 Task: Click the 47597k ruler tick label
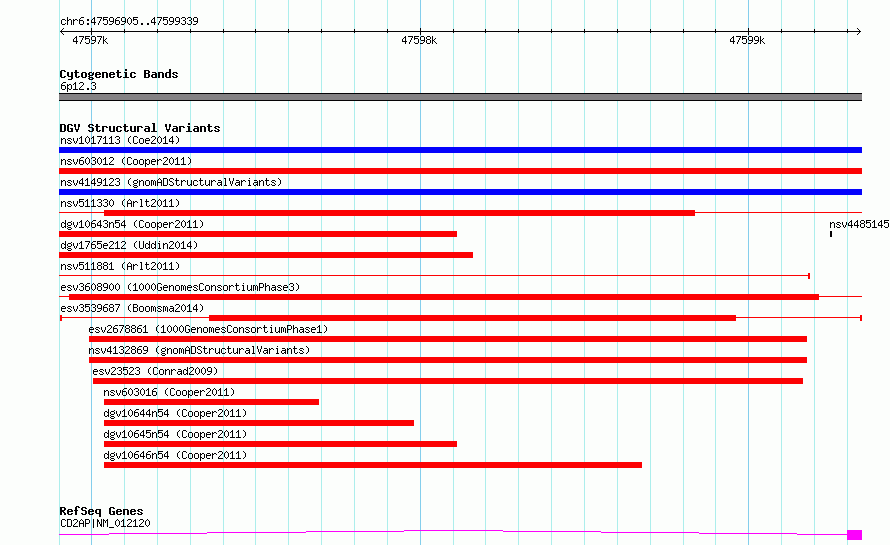[90, 40]
